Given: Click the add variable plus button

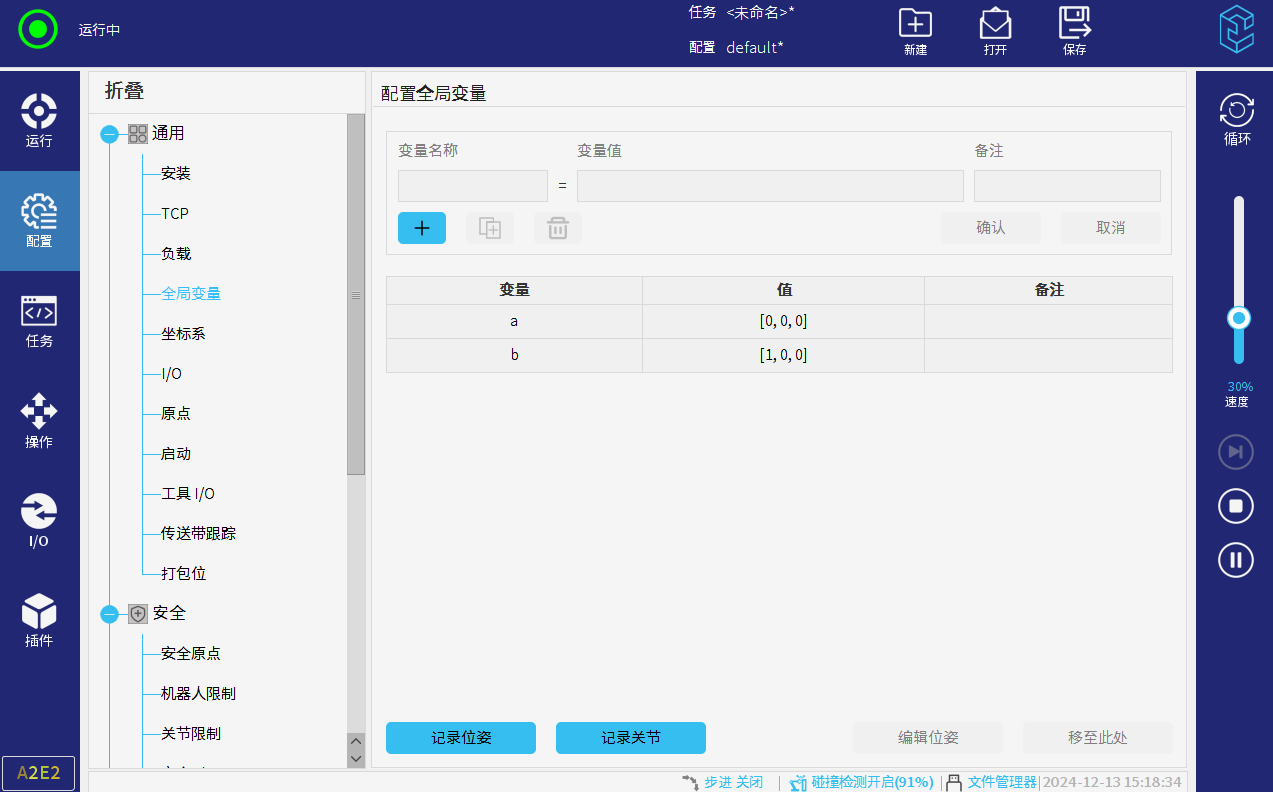Looking at the screenshot, I should pos(422,228).
